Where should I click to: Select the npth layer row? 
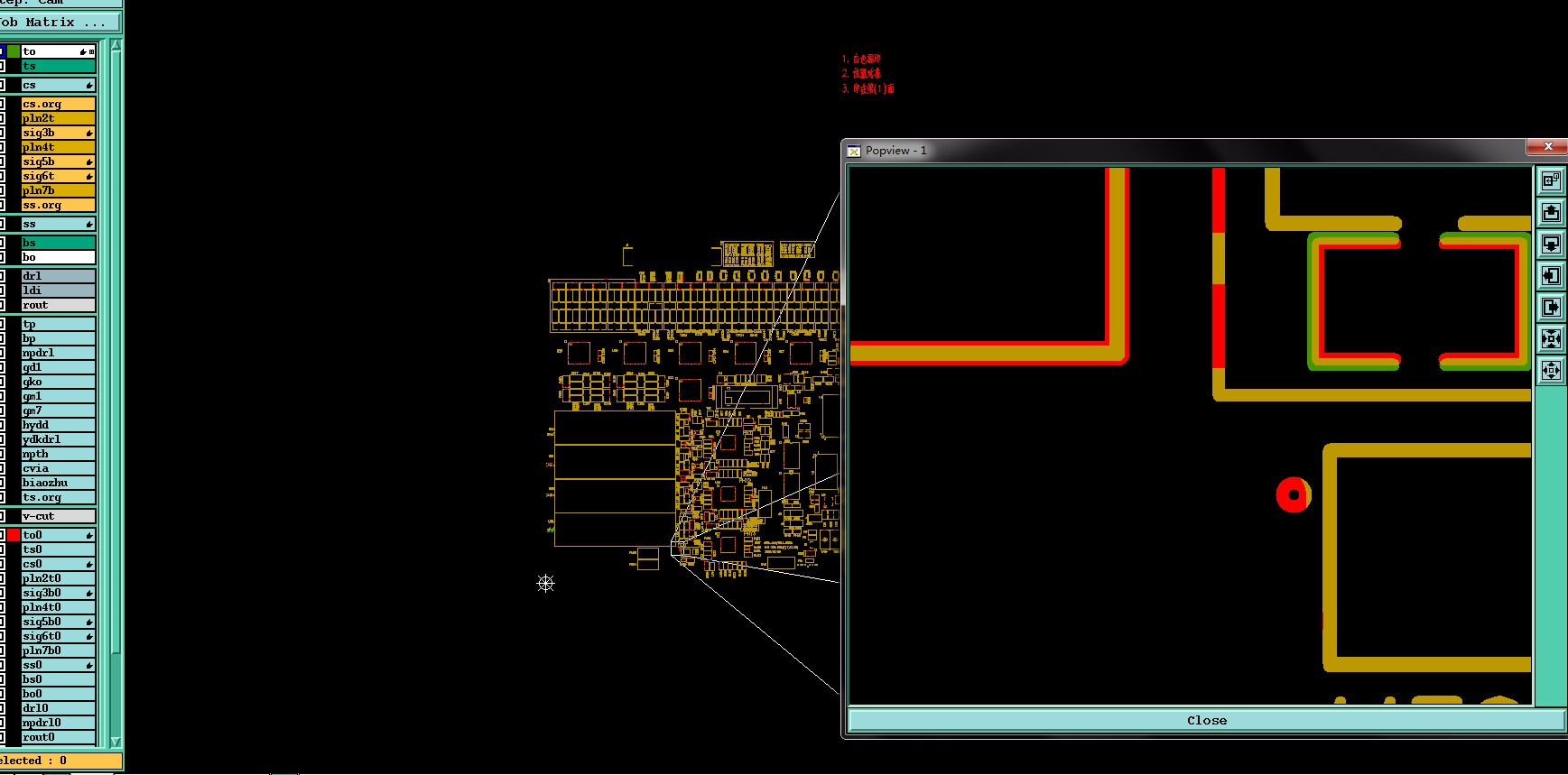[x=59, y=455]
